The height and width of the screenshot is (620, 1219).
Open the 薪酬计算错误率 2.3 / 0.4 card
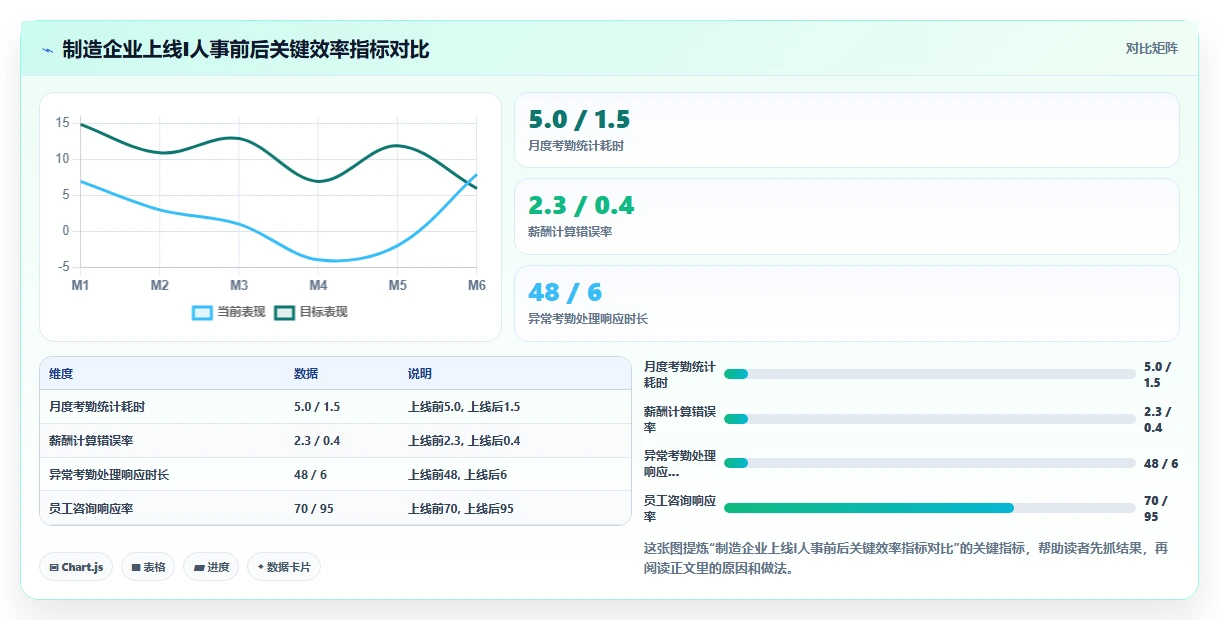coord(846,216)
